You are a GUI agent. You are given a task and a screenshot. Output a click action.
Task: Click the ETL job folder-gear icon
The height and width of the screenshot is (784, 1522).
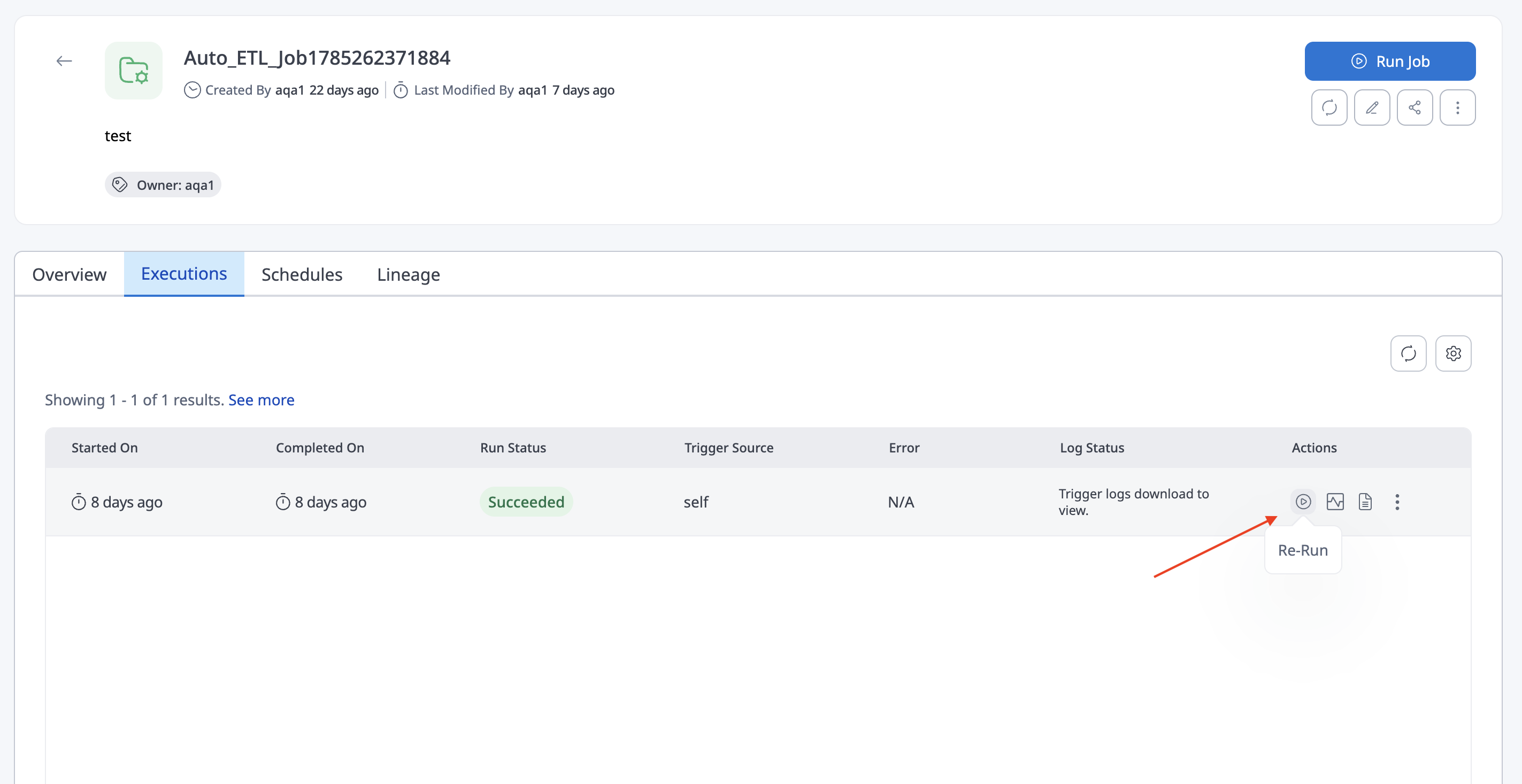[134, 70]
